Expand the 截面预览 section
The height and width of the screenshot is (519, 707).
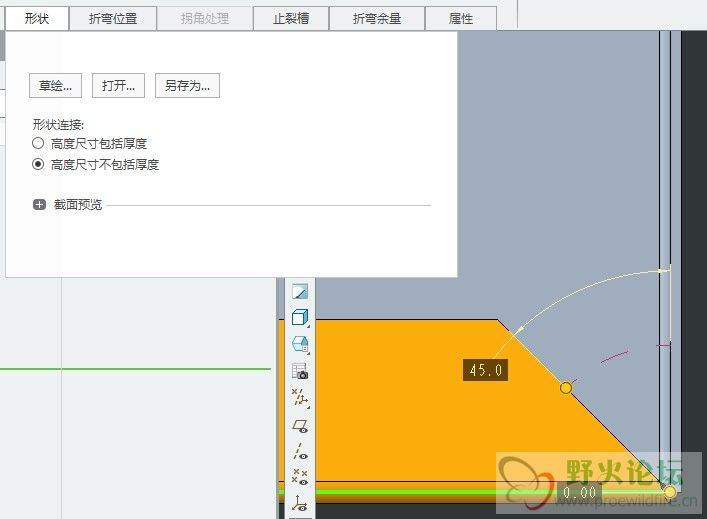[40, 205]
